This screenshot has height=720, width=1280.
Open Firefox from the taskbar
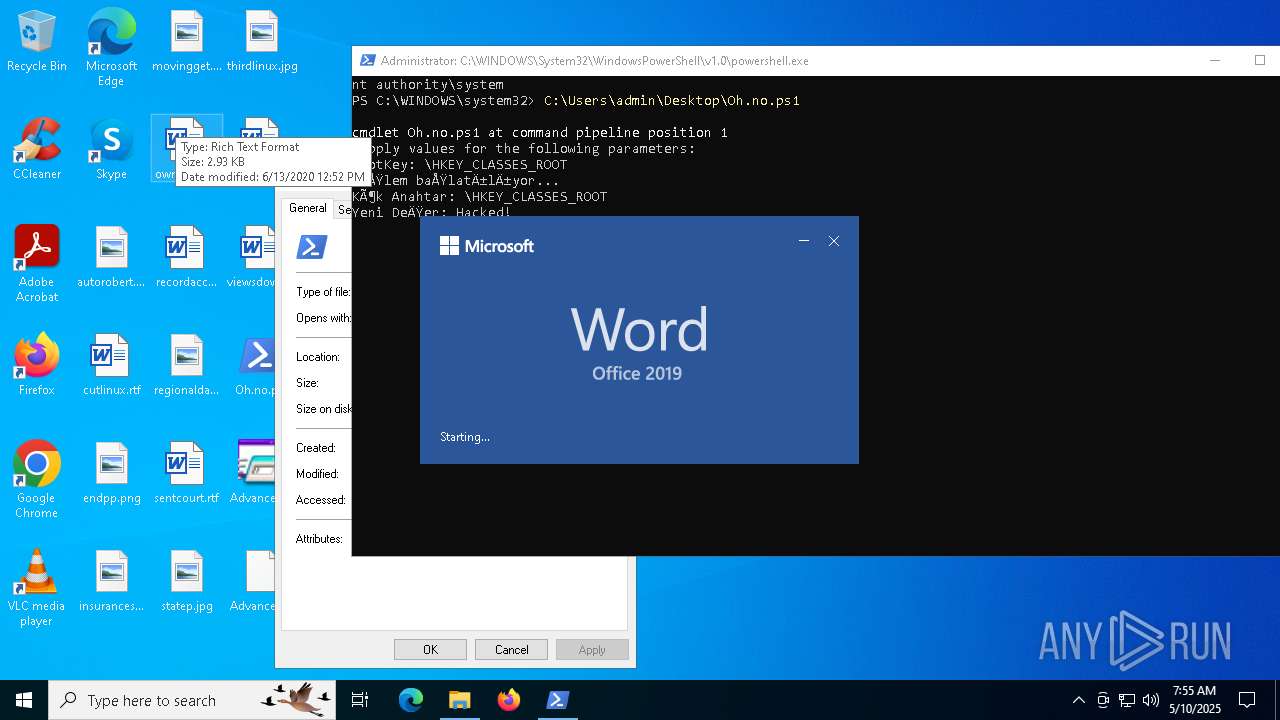[508, 700]
